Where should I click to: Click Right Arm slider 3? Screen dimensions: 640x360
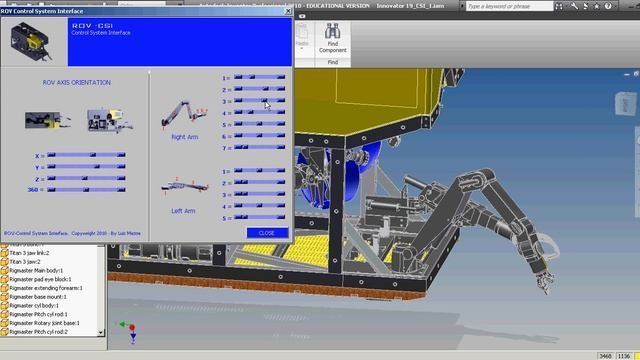[260, 100]
